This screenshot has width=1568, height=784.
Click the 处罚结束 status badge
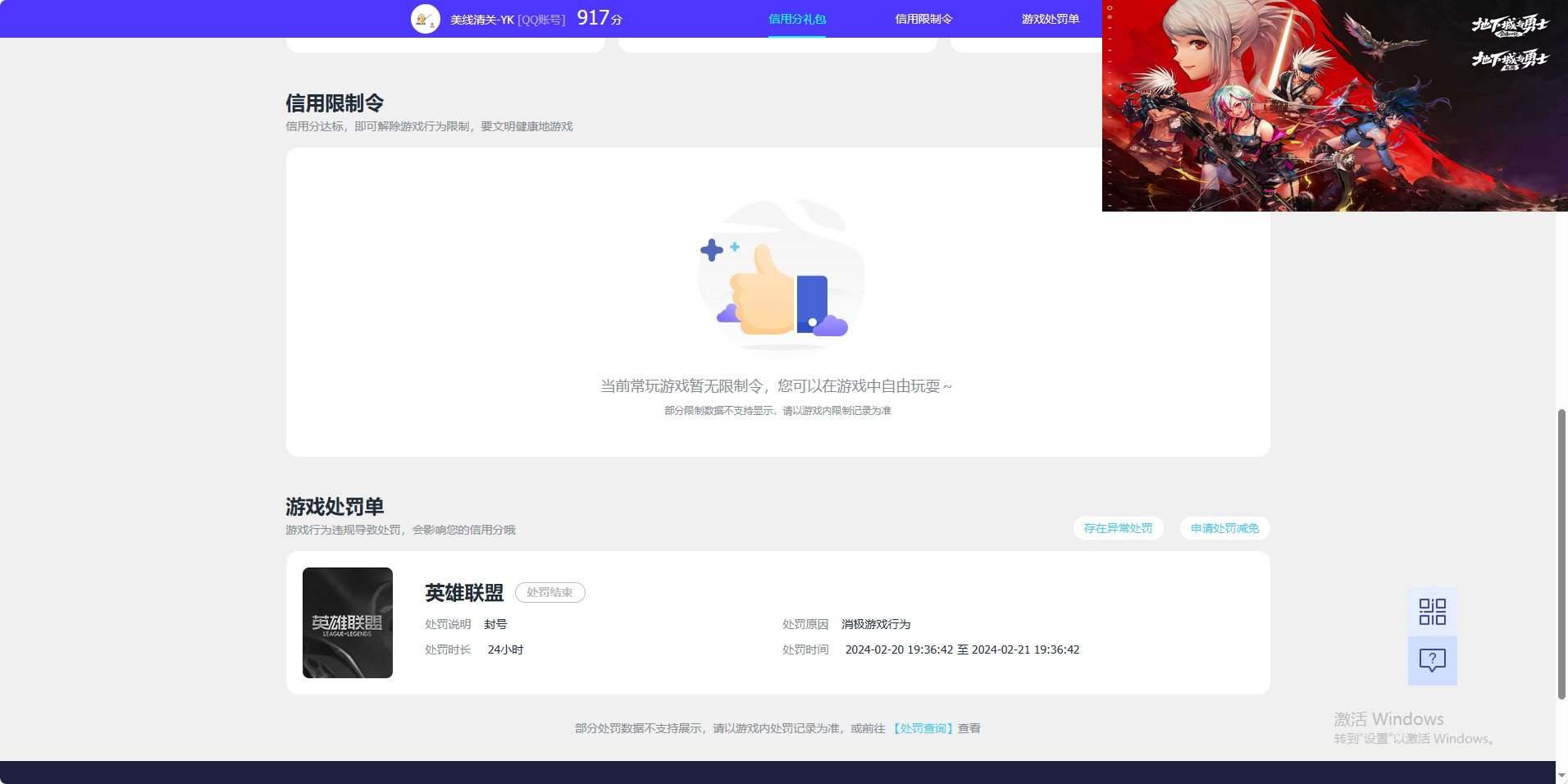tap(549, 592)
